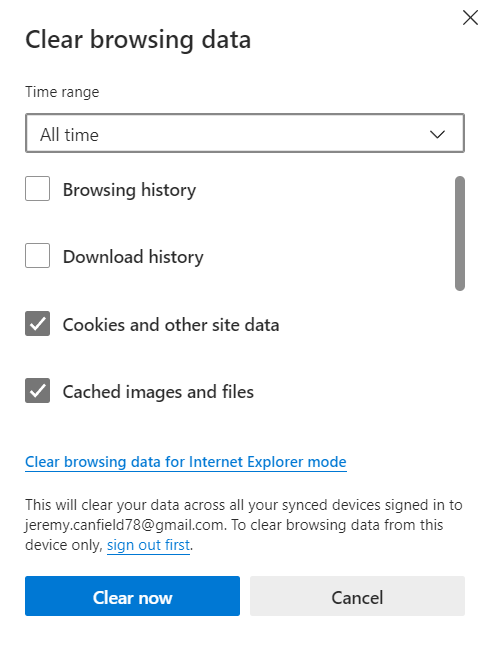Select the Download history label text
The height and width of the screenshot is (645, 492).
coord(133,257)
